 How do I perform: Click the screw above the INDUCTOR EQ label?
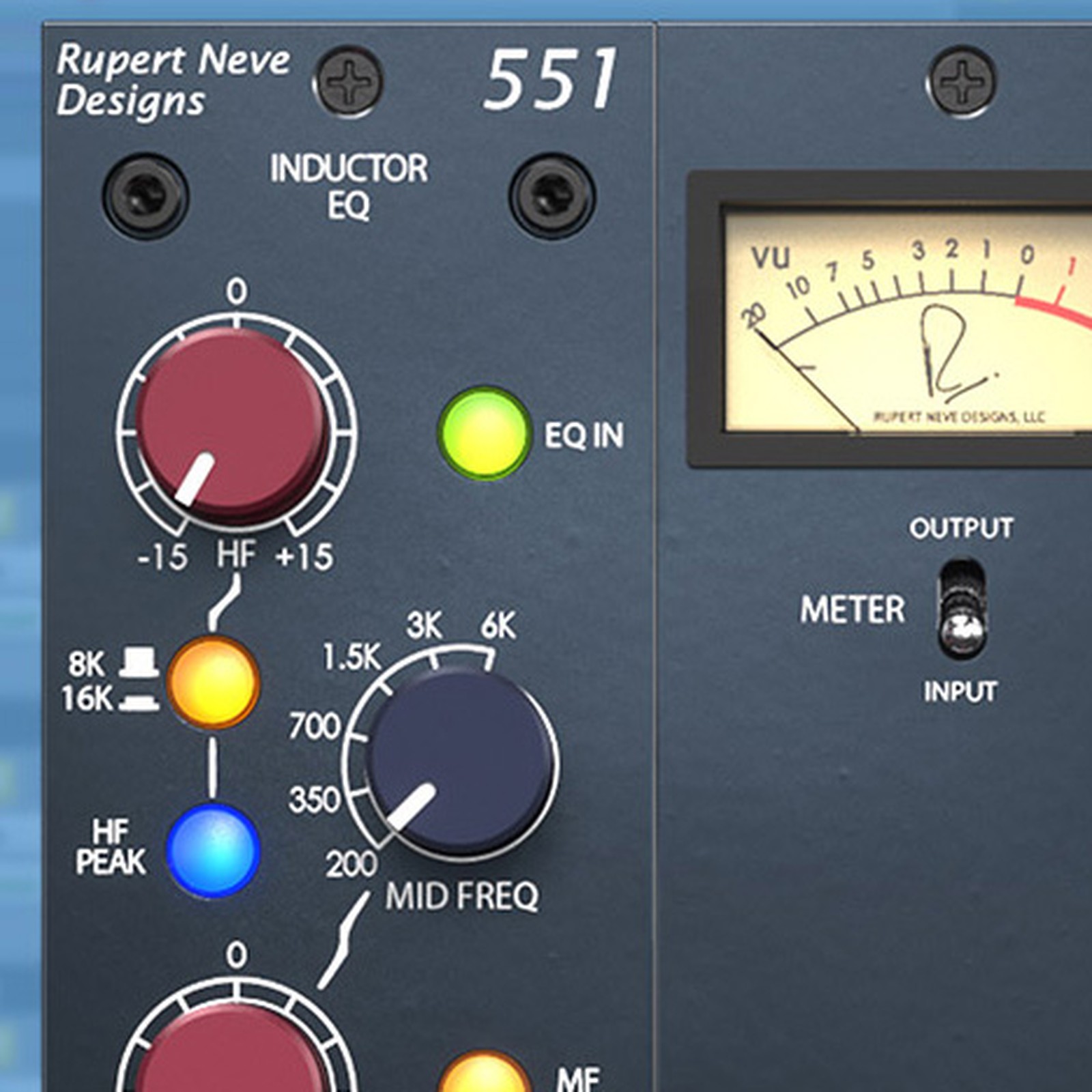coord(348,82)
